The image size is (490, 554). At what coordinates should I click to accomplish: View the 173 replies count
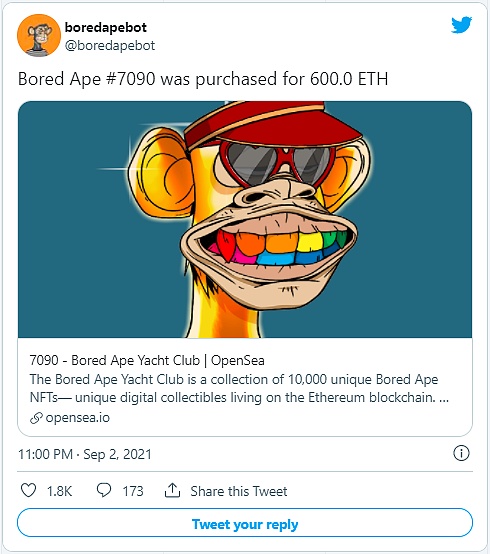(x=133, y=491)
